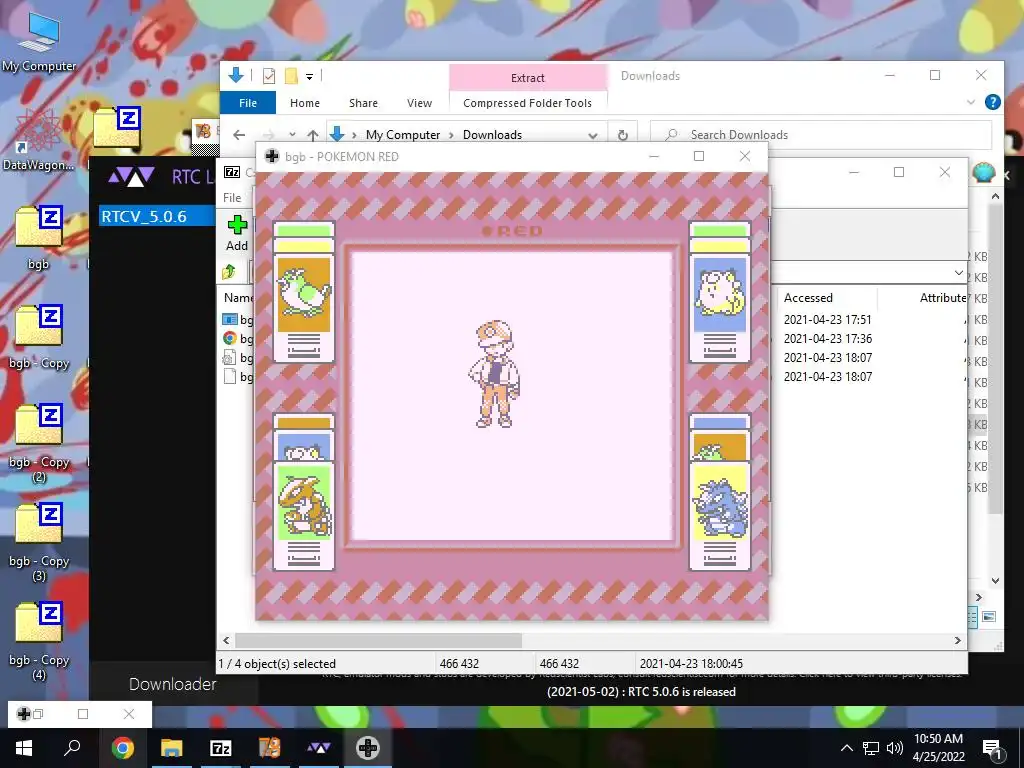Open the 7-Zip path dropdown

point(958,272)
